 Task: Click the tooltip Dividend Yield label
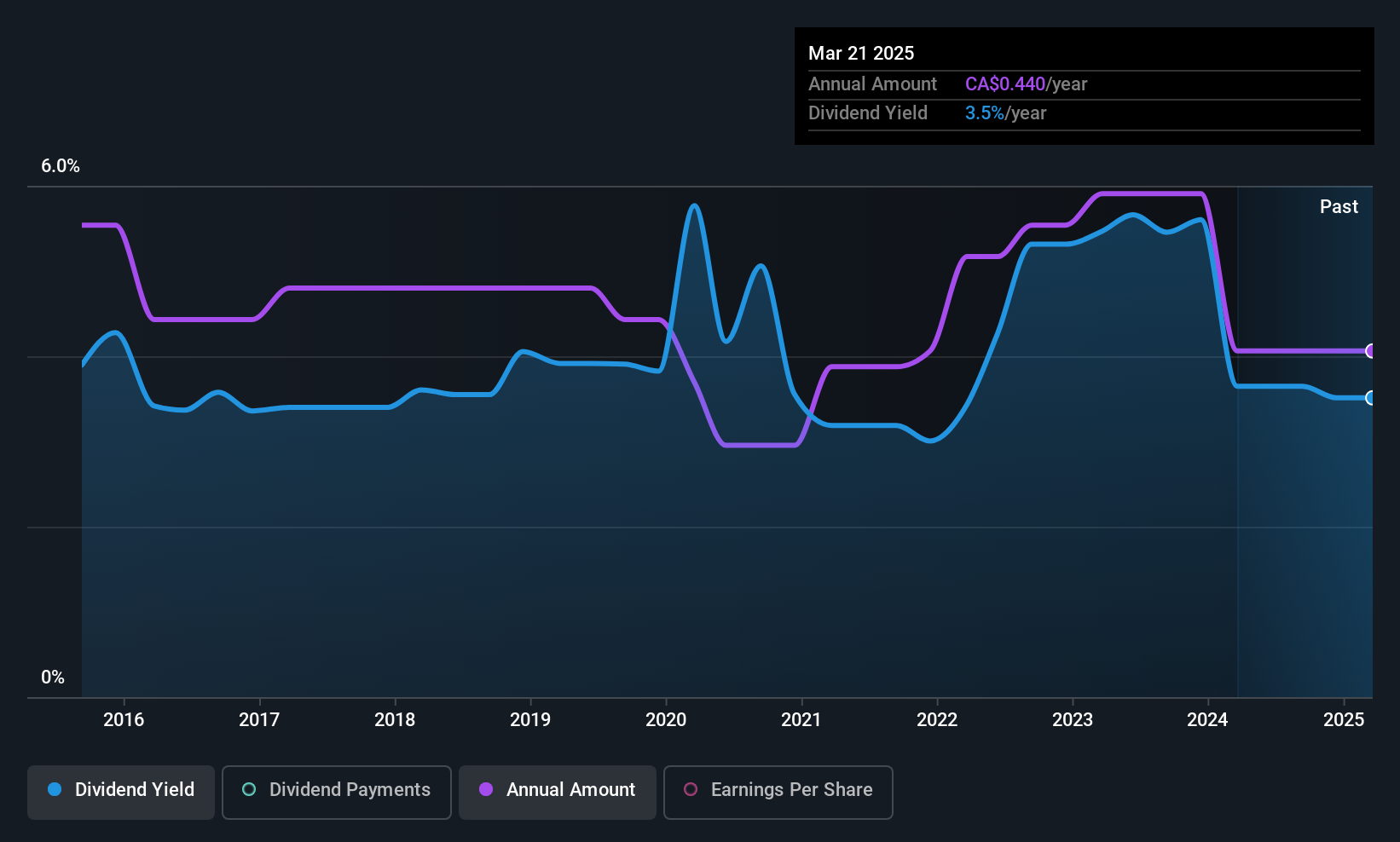point(868,113)
